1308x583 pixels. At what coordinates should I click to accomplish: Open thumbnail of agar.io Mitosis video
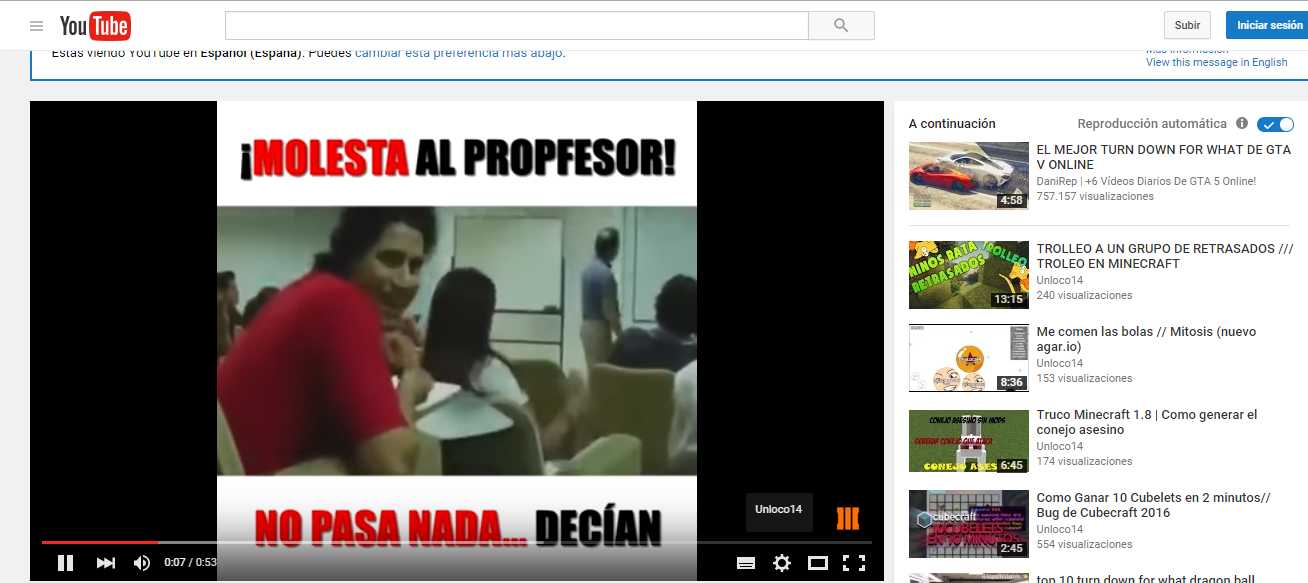coord(969,358)
